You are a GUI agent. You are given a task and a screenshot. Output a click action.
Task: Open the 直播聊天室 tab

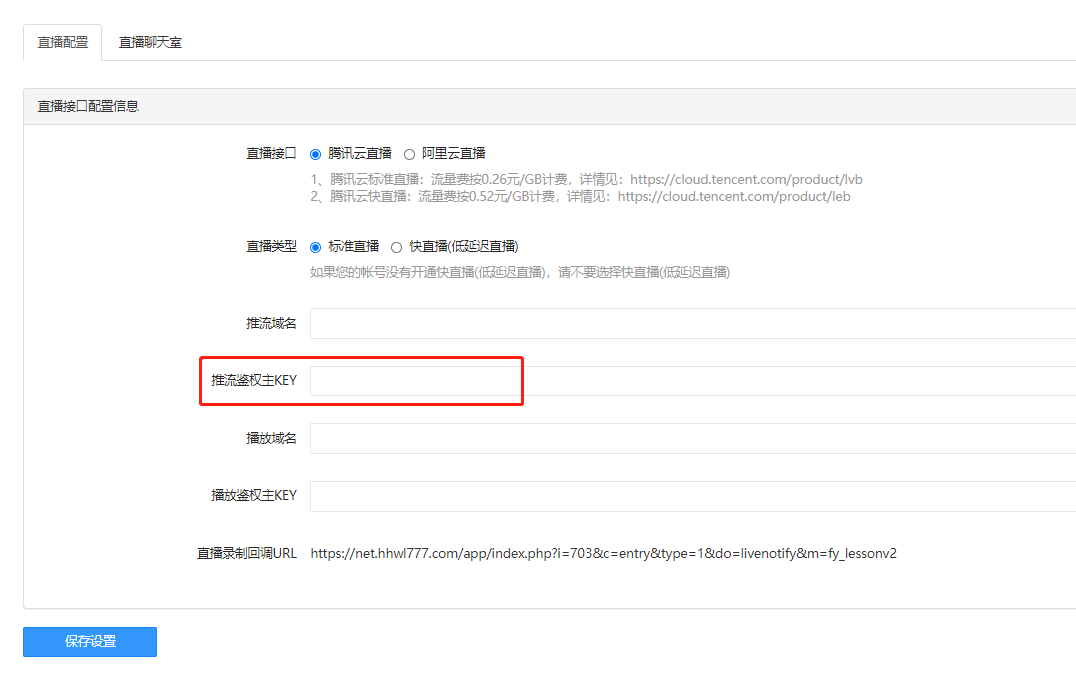click(150, 43)
